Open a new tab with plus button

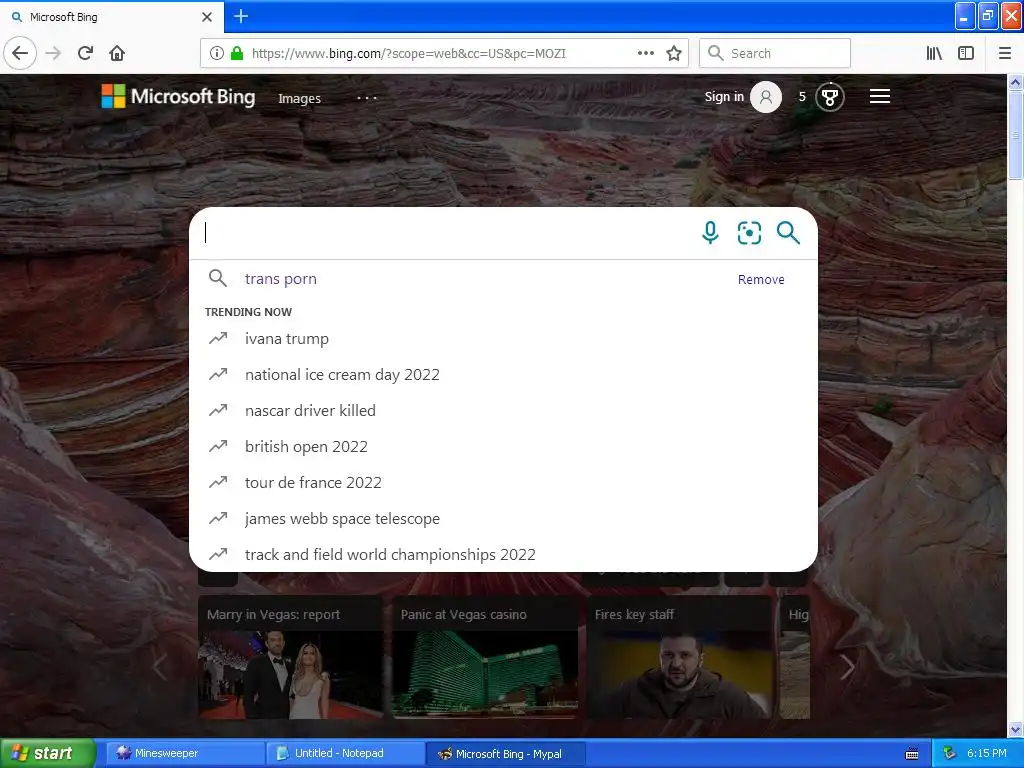pyautogui.click(x=241, y=16)
